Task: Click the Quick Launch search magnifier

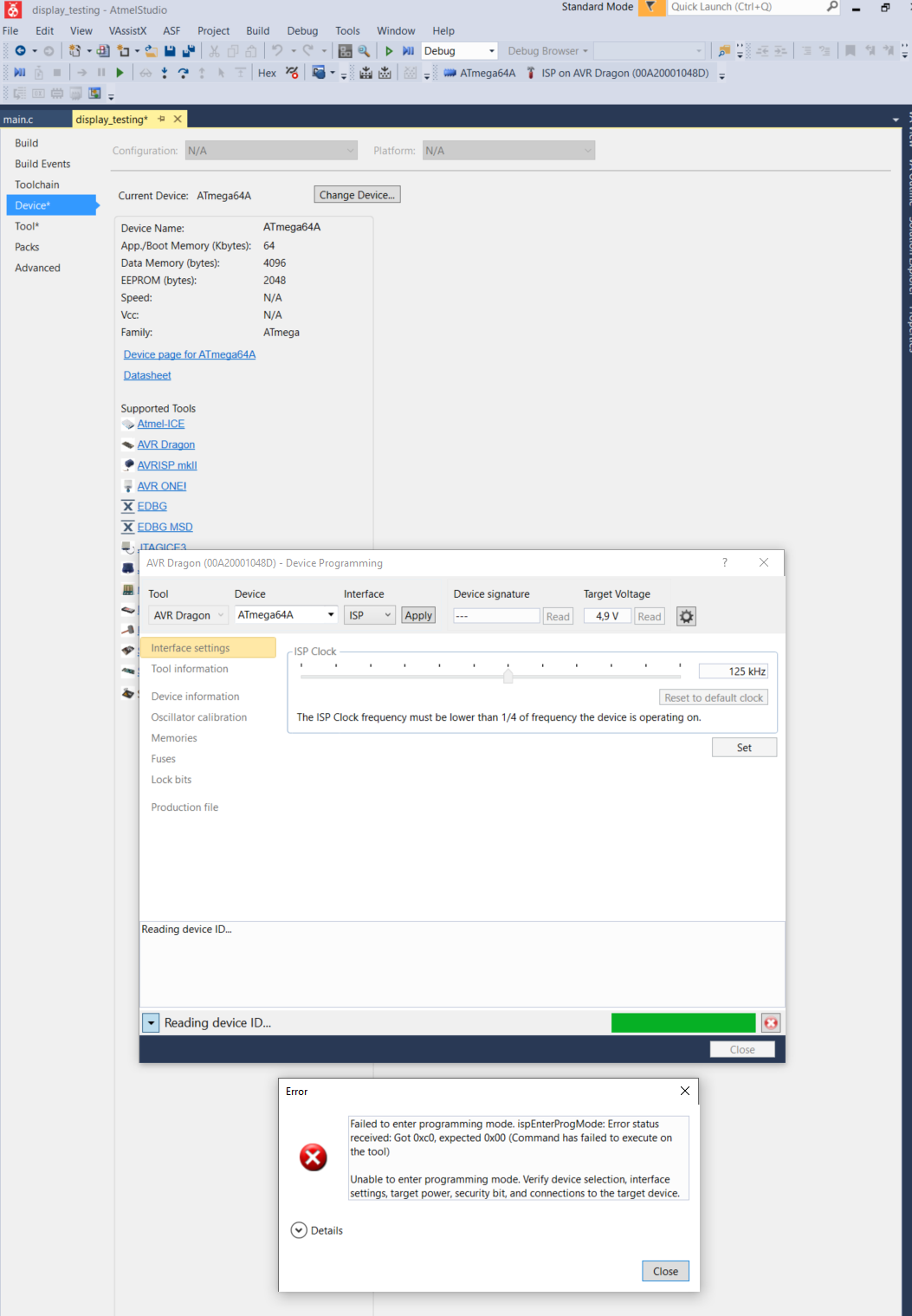Action: [831, 7]
